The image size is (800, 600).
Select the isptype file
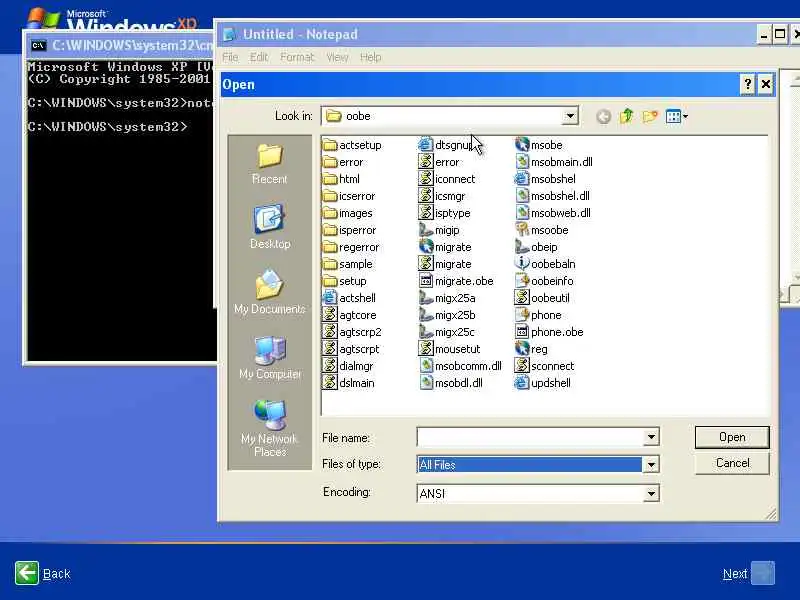[x=445, y=213]
